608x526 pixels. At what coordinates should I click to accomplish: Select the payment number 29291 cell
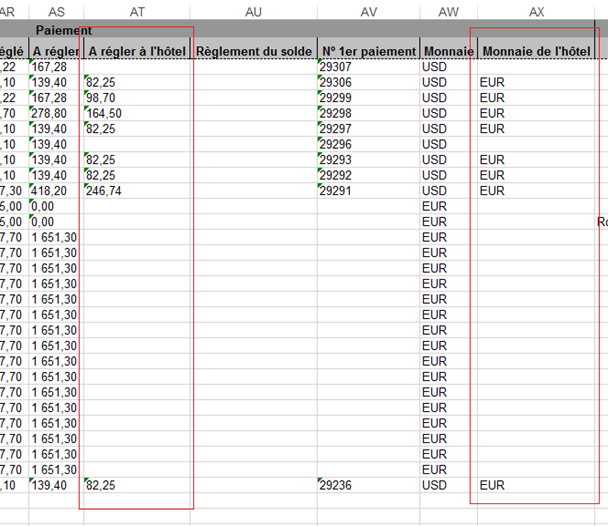[x=367, y=190]
